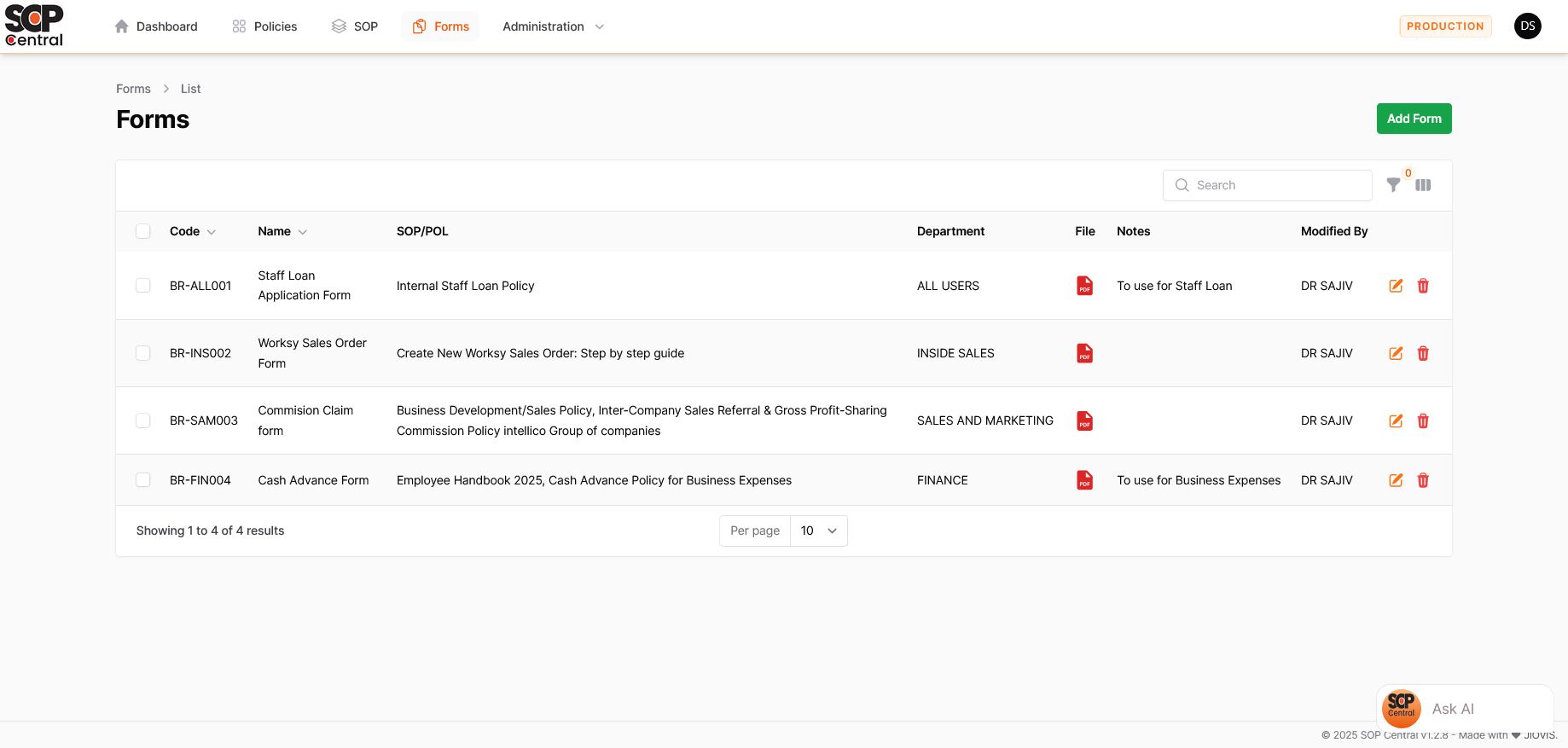1568x748 pixels.
Task: Open the table filter funnel icon
Action: (1393, 185)
